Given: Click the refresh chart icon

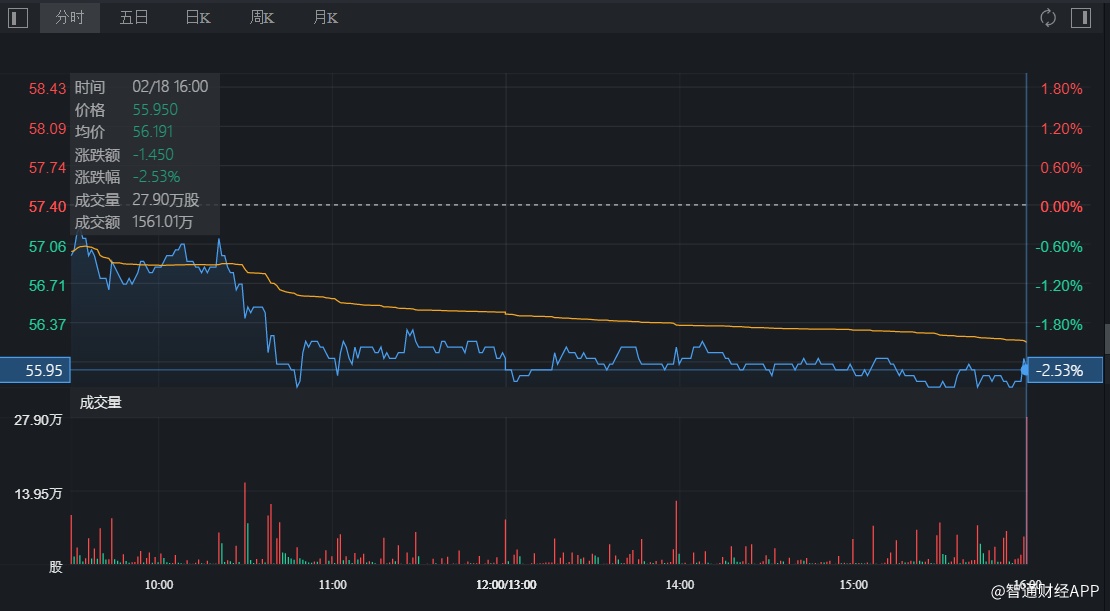Looking at the screenshot, I should click(1048, 18).
